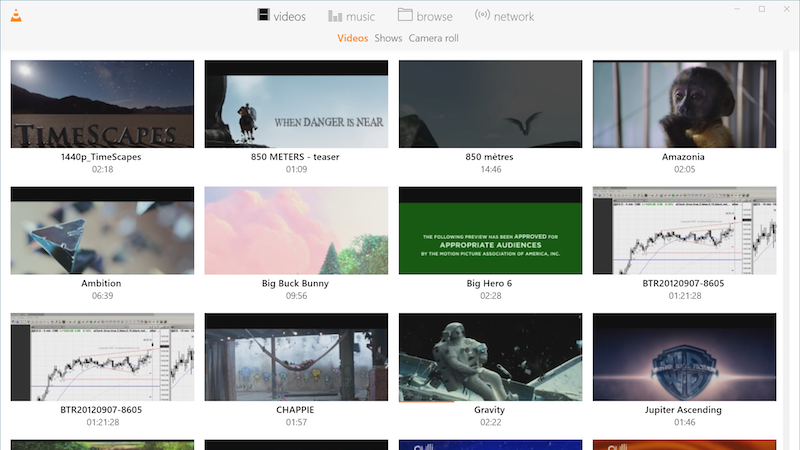
Task: Click the 02:05 duration under Amazonia
Action: click(685, 169)
